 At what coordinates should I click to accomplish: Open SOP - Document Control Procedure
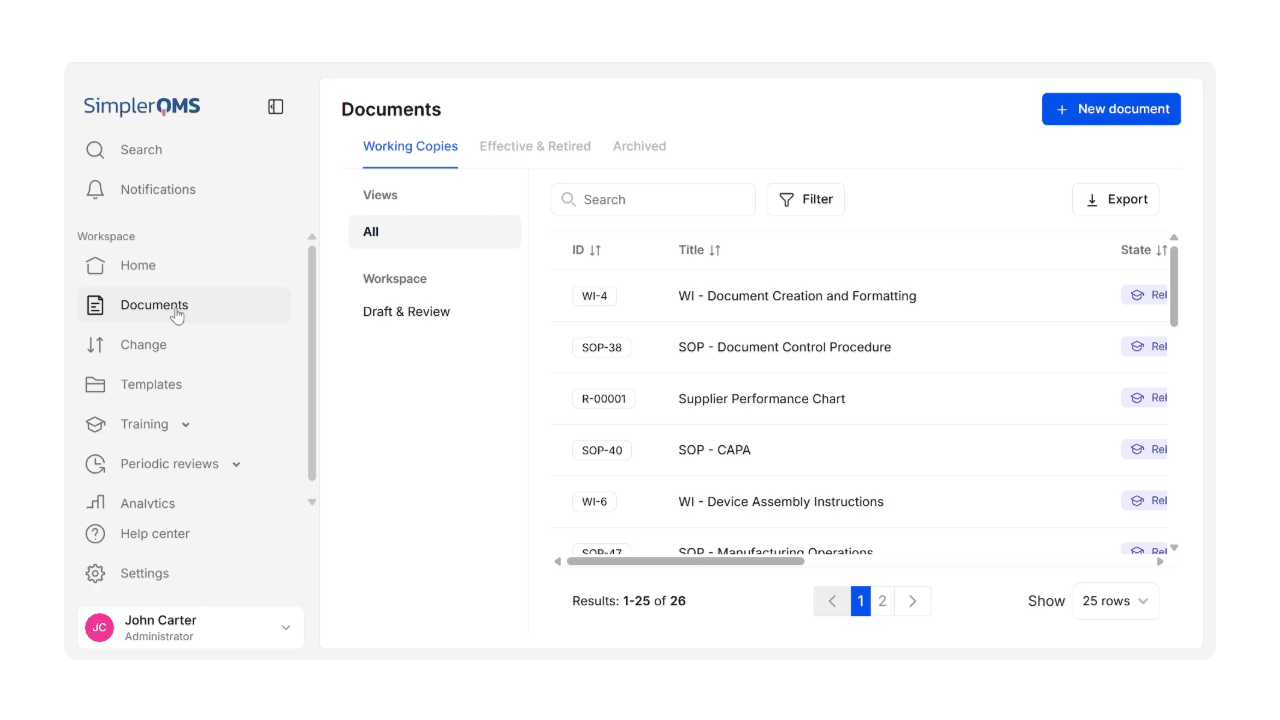[x=785, y=347]
